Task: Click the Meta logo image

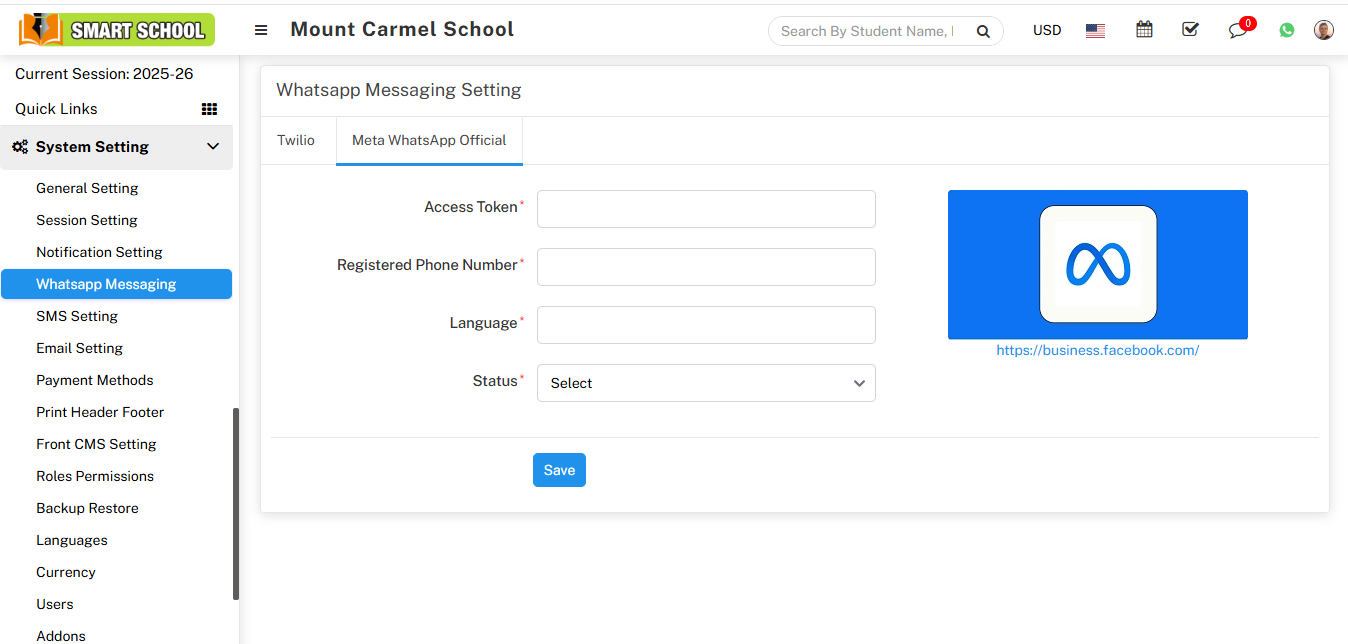Action: click(x=1098, y=264)
